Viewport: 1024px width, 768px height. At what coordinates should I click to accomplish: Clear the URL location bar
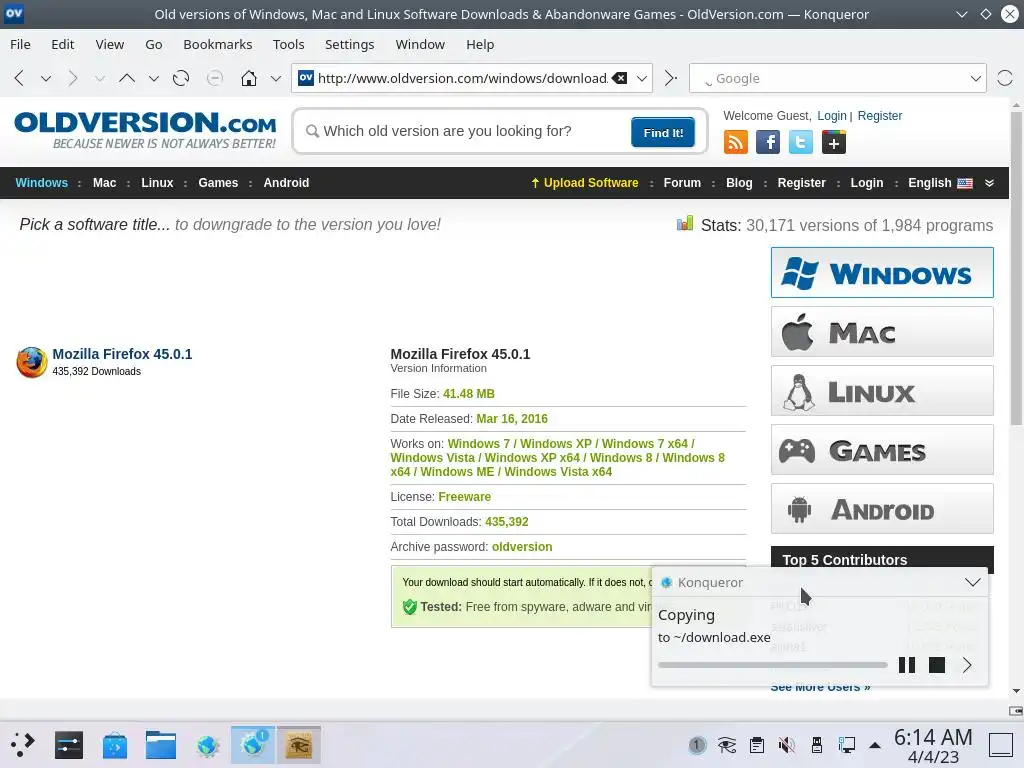[x=620, y=78]
